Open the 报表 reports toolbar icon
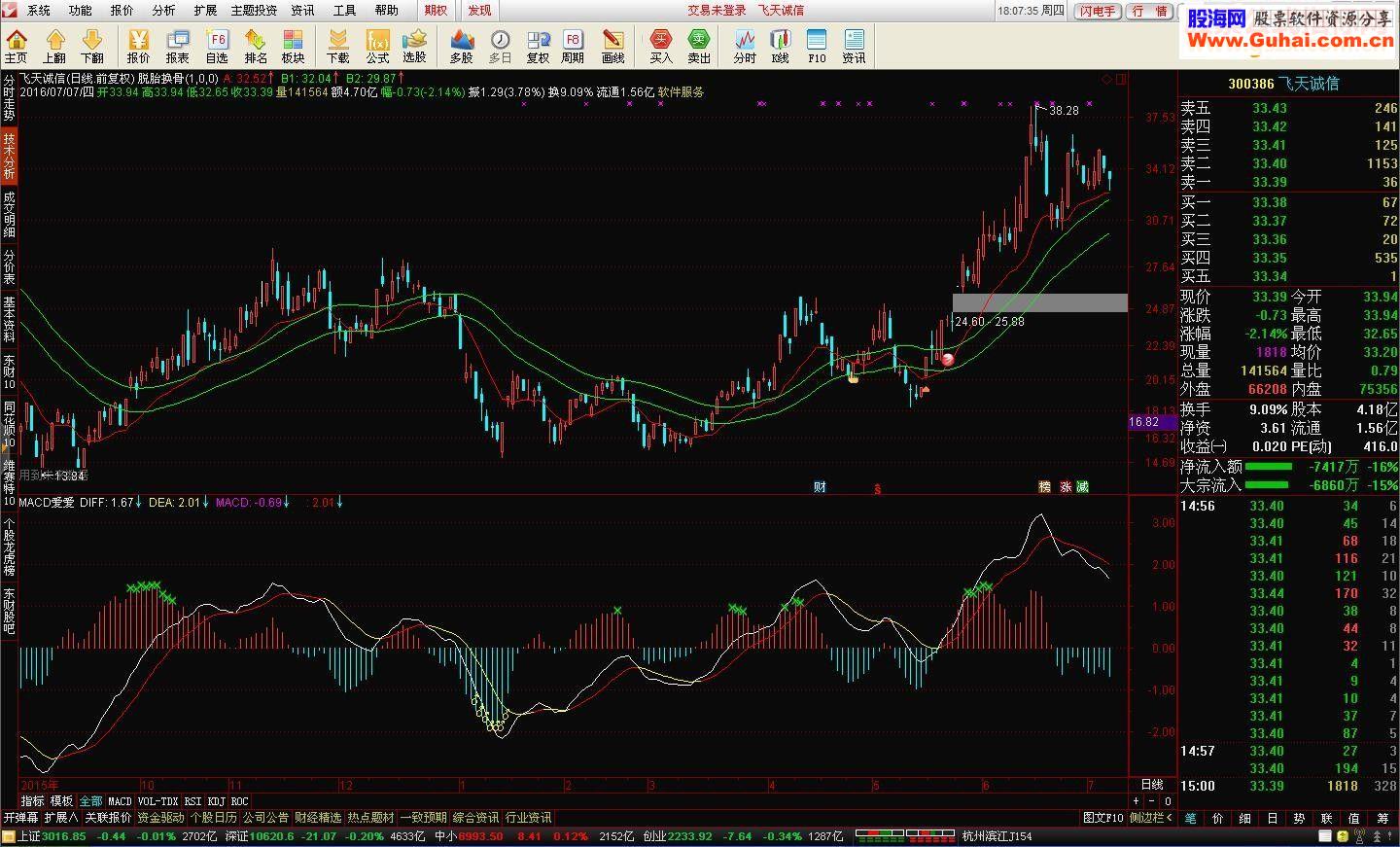 click(178, 45)
